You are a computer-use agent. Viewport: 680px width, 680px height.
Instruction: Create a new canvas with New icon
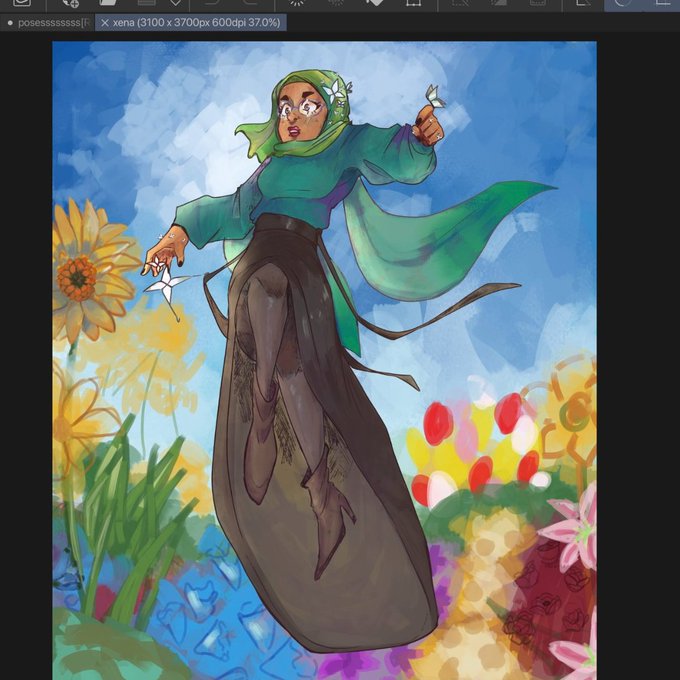(x=71, y=3)
